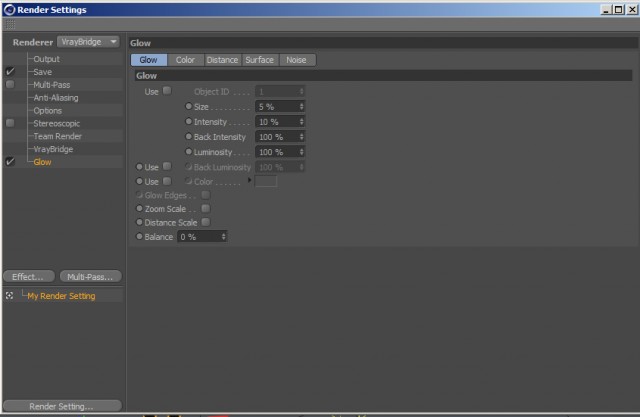Viewport: 640px width, 417px height.
Task: Click the Zoom Scale animation dot
Action: coord(139,208)
